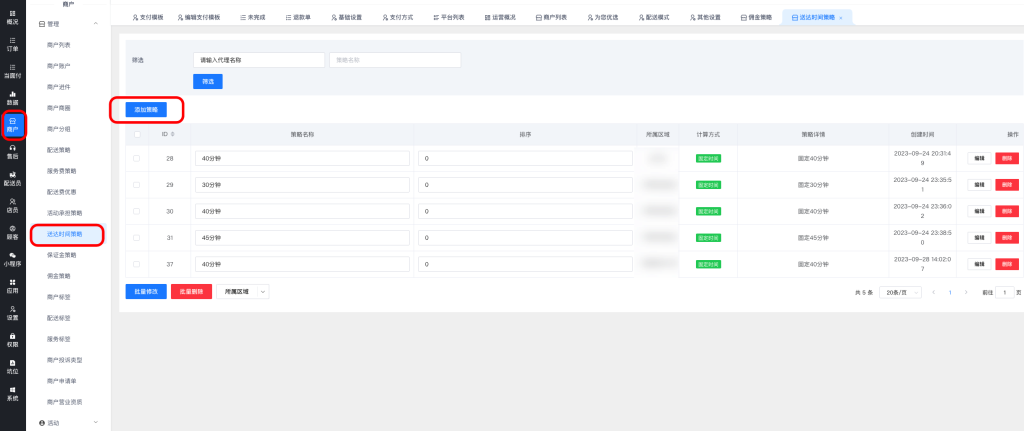The width and height of the screenshot is (1024, 431).
Task: Check the select-all checkbox in table header
Action: pos(137,134)
